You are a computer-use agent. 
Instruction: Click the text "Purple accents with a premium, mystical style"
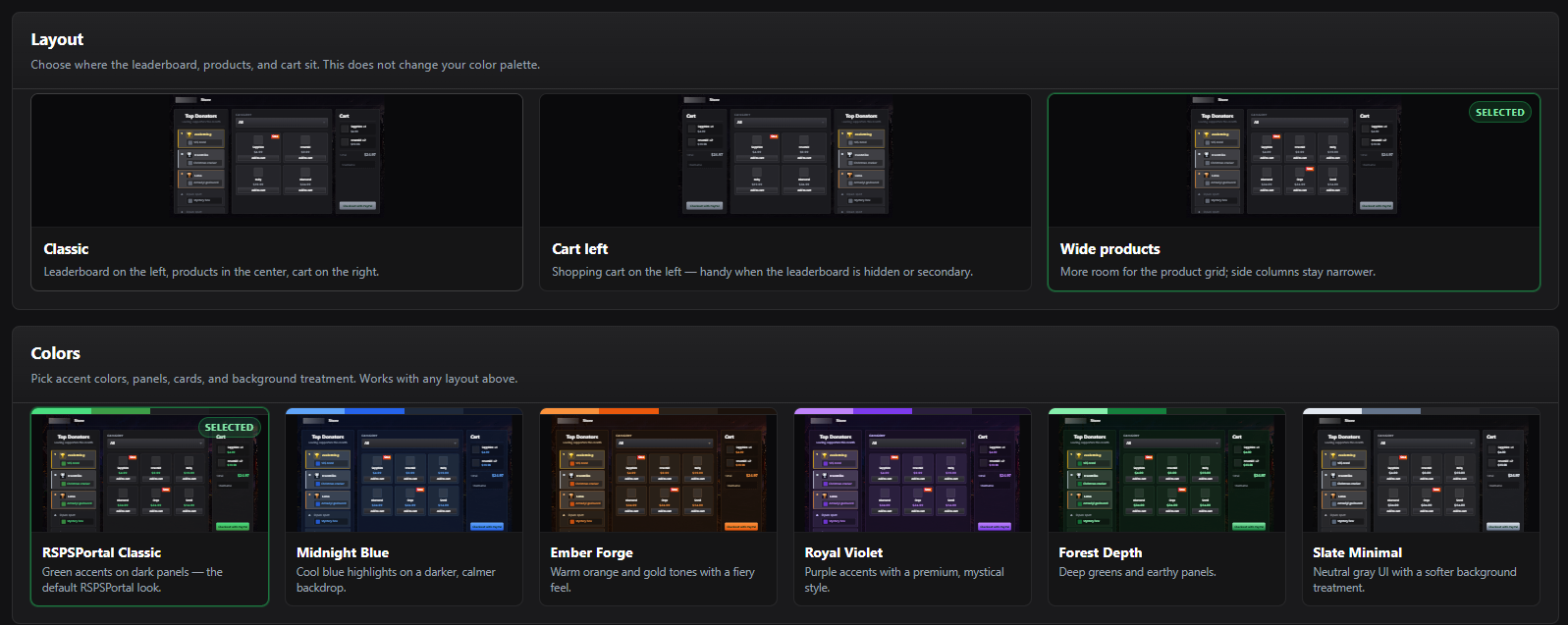click(x=904, y=580)
